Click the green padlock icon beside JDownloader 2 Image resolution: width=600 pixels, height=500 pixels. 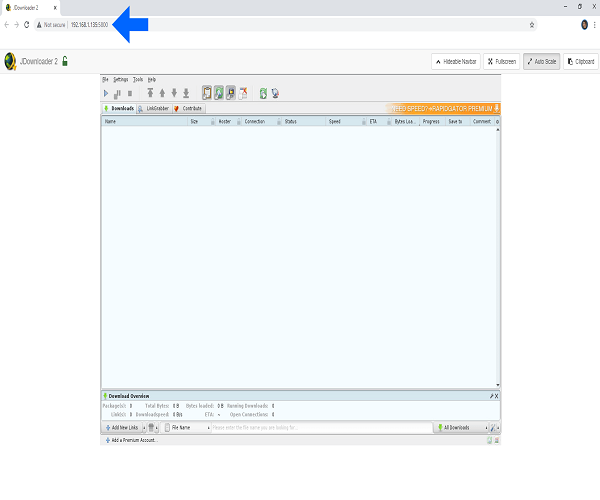65,61
